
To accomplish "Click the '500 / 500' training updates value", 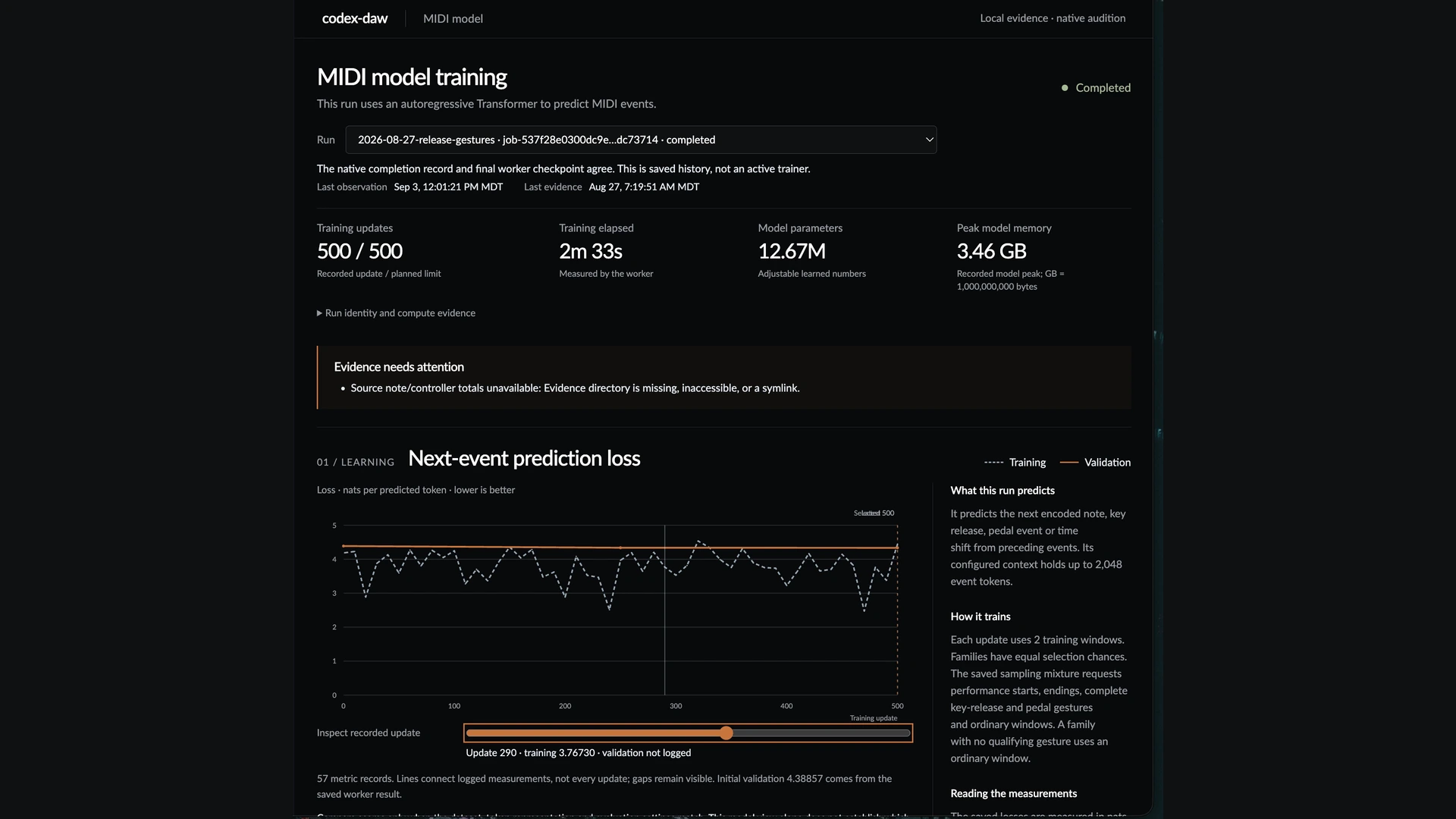I will pos(359,251).
